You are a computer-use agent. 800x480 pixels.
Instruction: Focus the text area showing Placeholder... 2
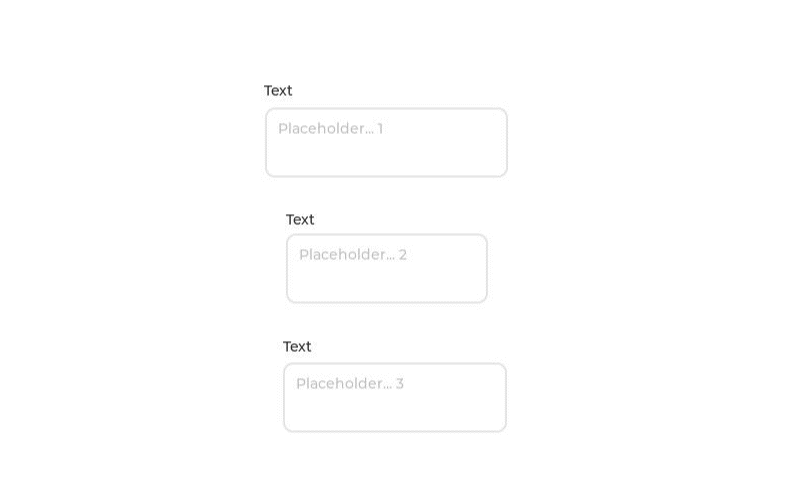coord(387,268)
